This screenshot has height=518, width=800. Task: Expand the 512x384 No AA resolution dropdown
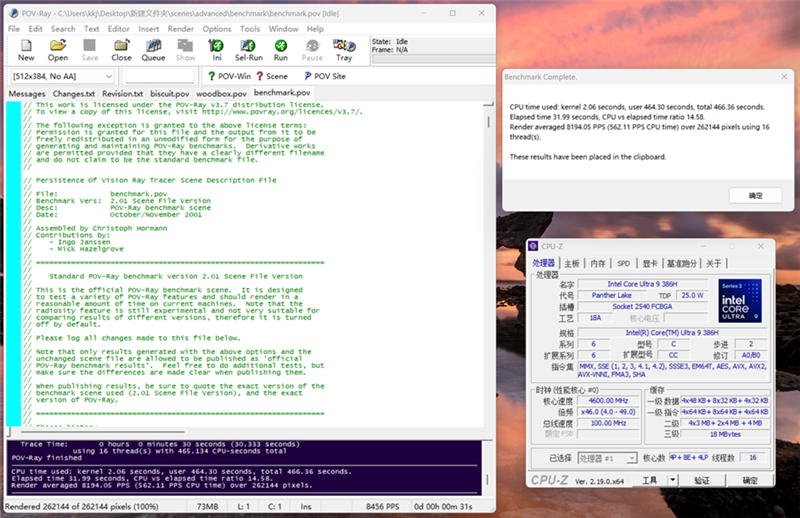pyautogui.click(x=62, y=76)
